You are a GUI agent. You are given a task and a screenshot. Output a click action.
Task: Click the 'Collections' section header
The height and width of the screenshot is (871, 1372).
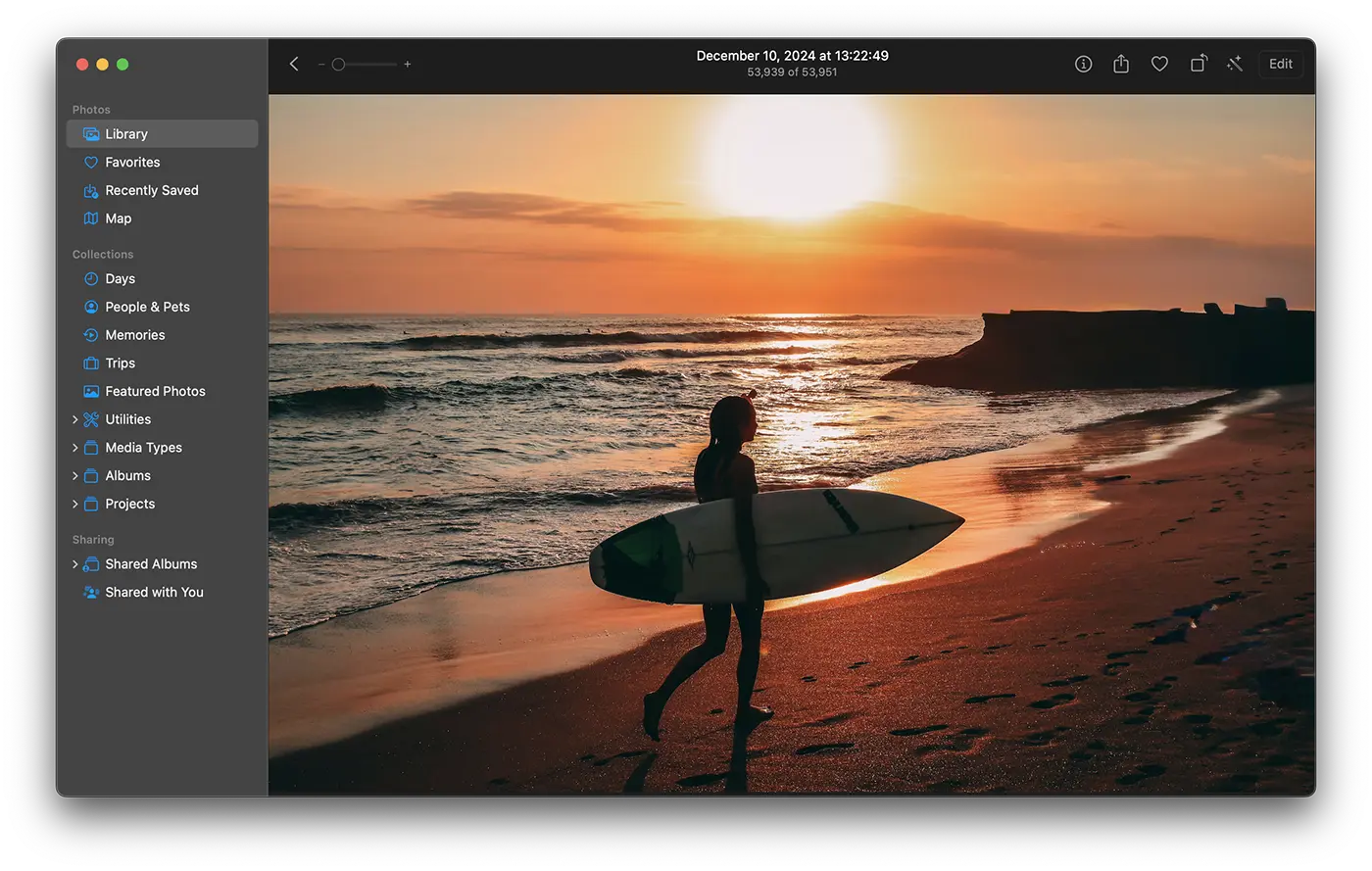103,255
